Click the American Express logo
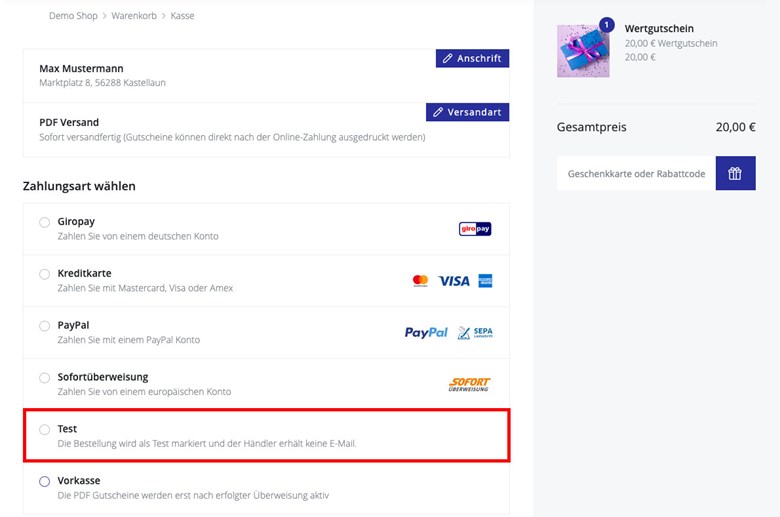 (x=485, y=281)
